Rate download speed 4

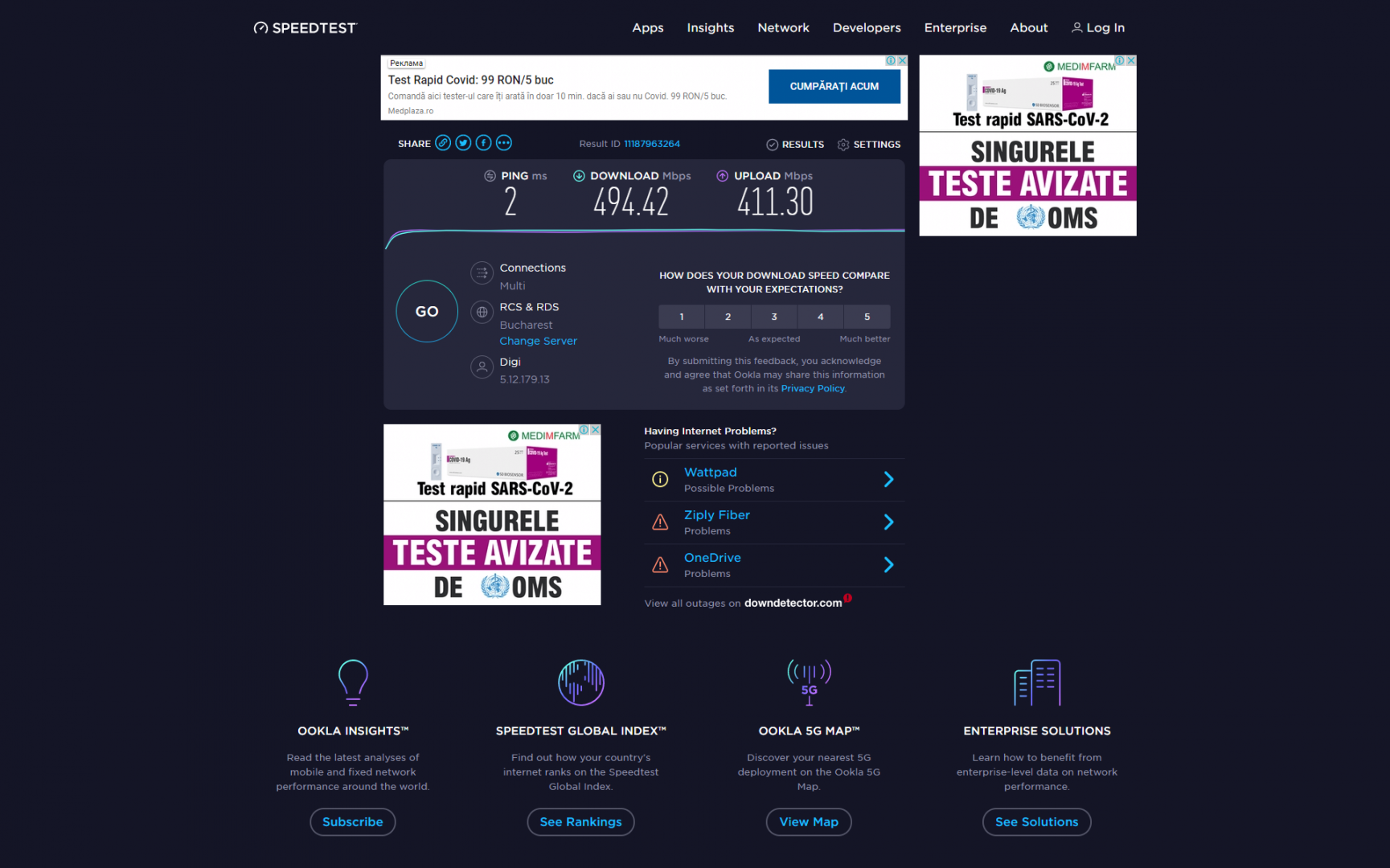(821, 317)
